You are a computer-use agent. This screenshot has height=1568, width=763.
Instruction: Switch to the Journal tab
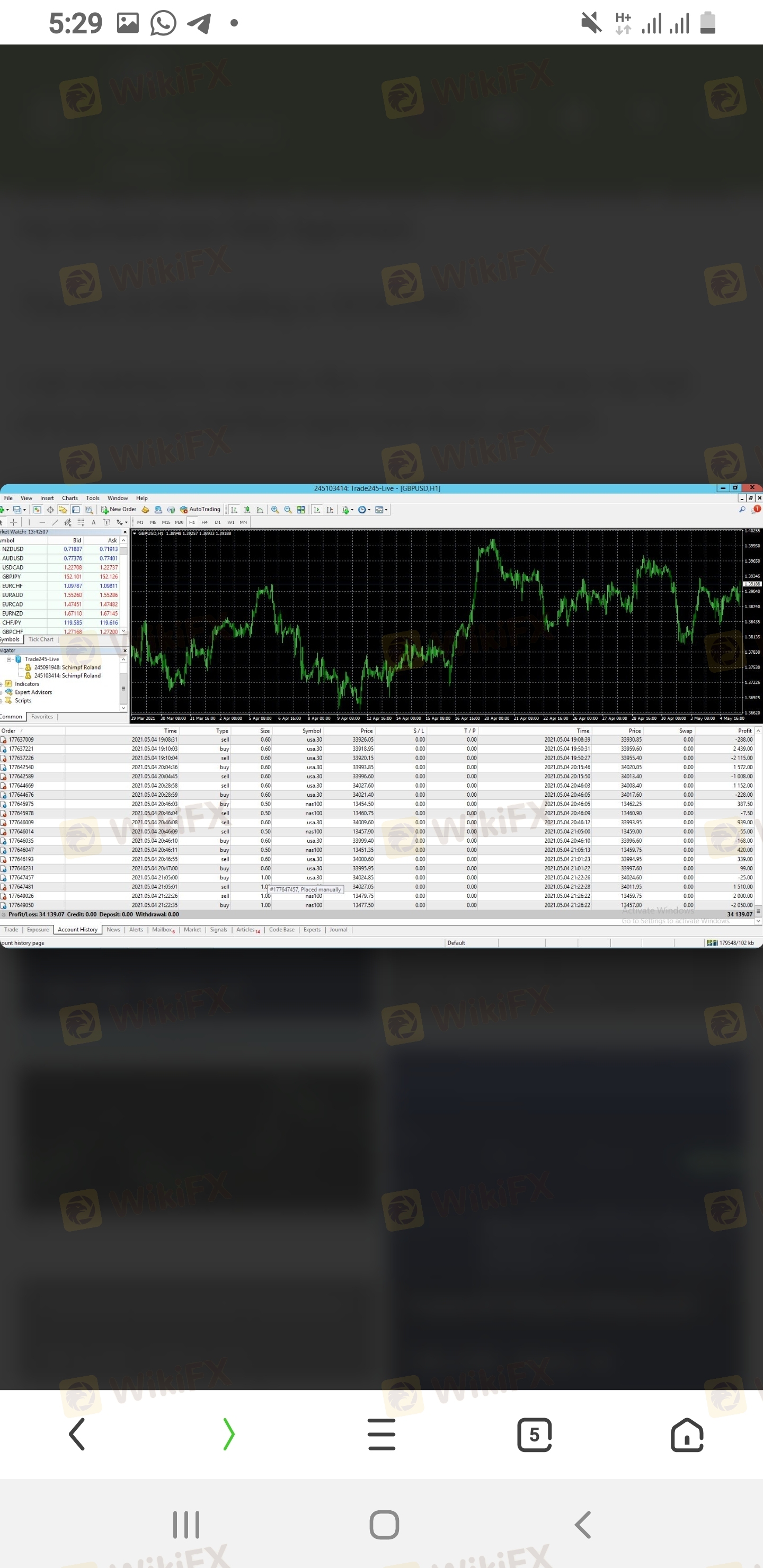pos(338,930)
